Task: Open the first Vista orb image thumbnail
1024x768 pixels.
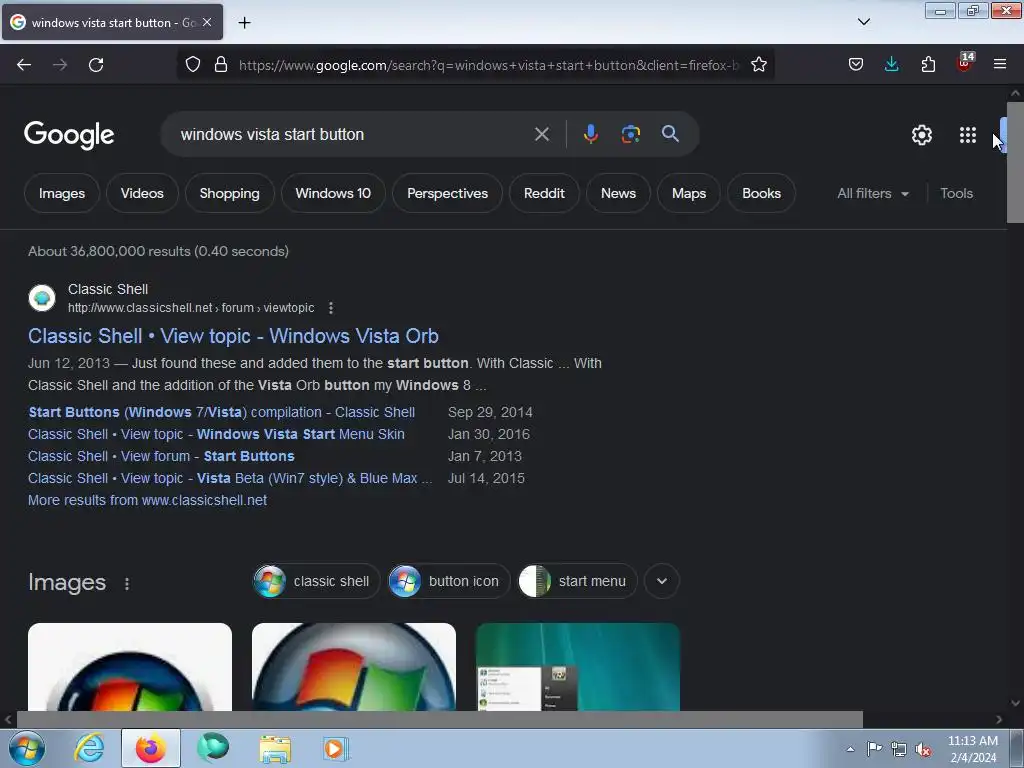Action: tap(130, 667)
